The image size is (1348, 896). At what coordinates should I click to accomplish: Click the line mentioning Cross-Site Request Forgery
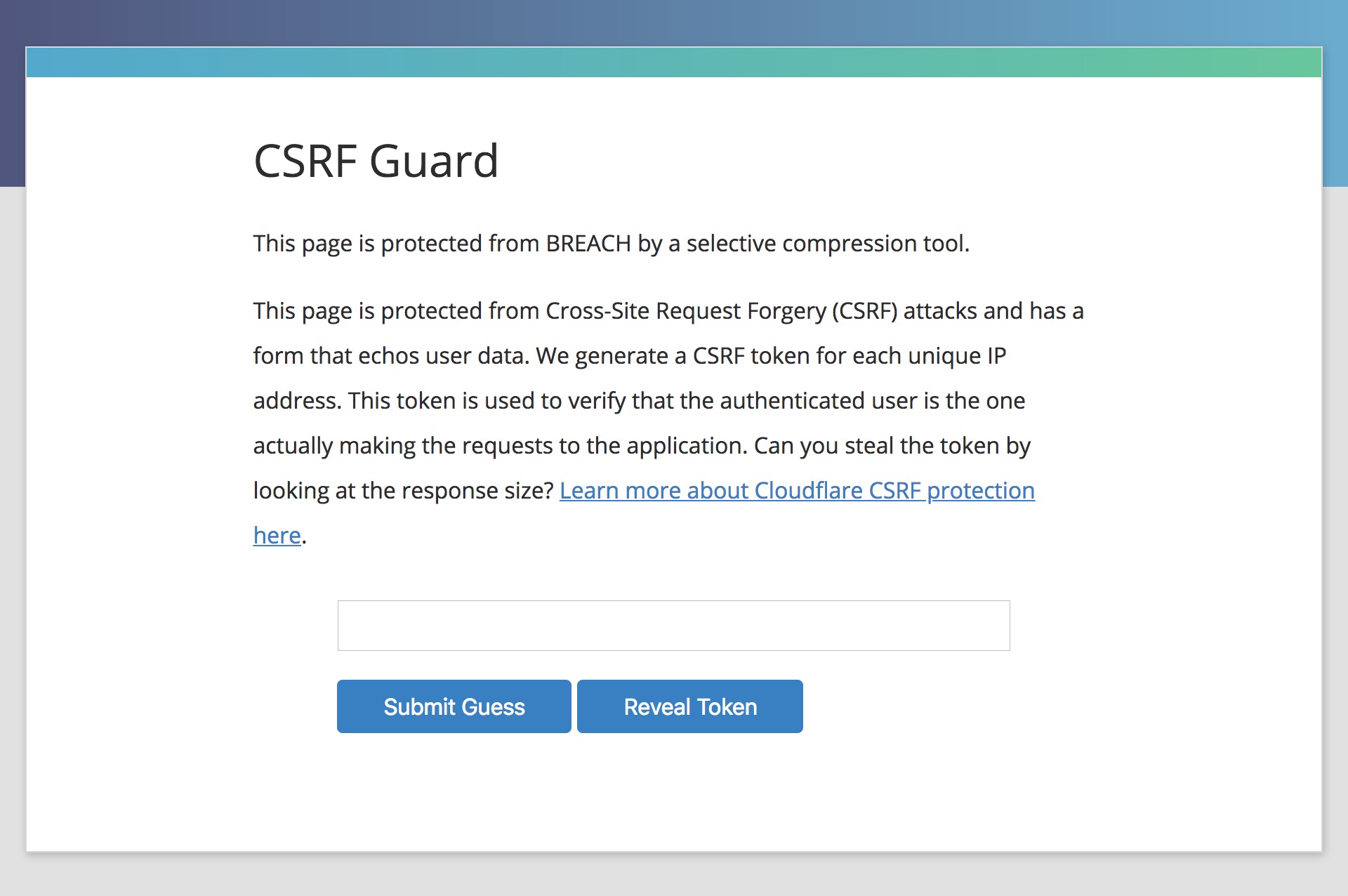668,311
